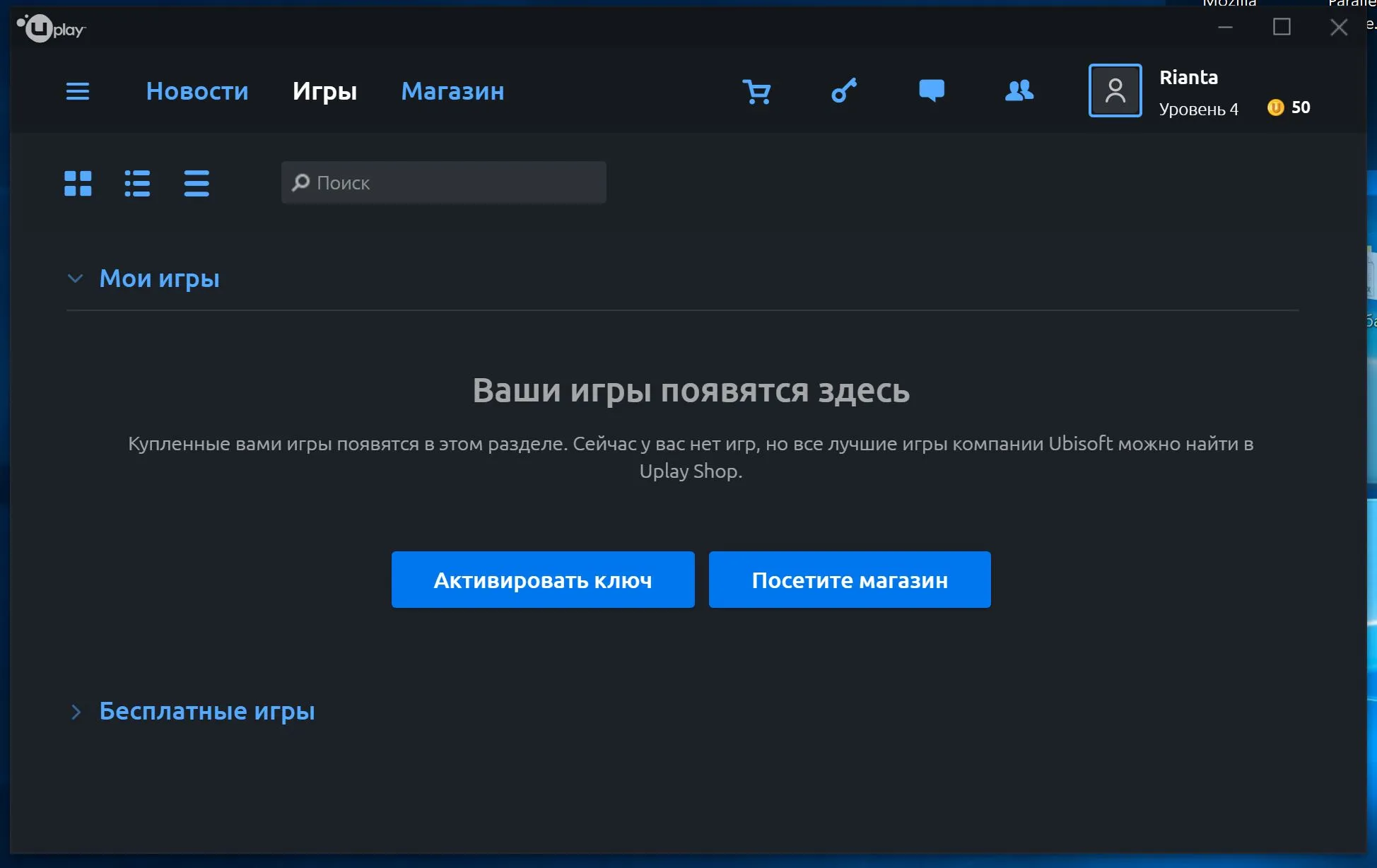This screenshot has height=868, width=1377.
Task: Select the Игры tab
Action: point(325,91)
